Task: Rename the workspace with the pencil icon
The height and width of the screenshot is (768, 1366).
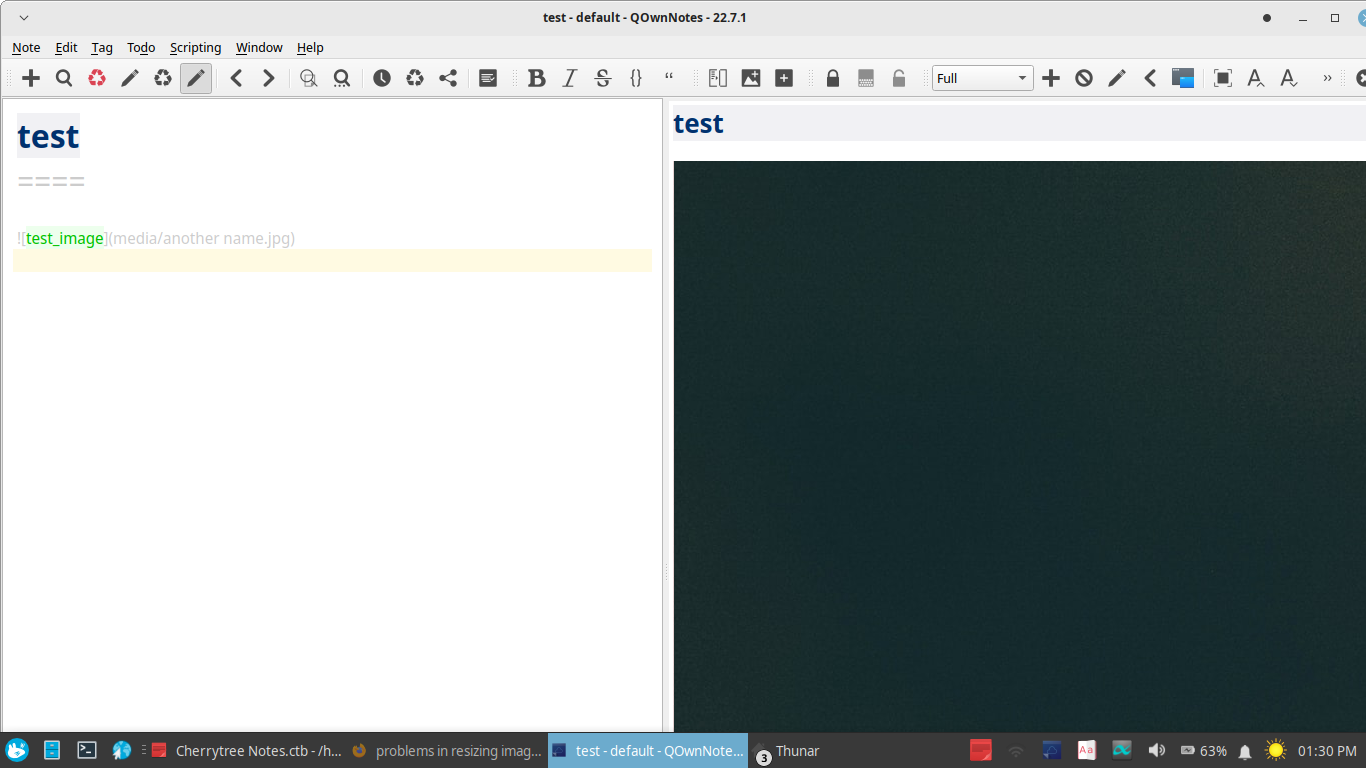Action: tap(1117, 78)
